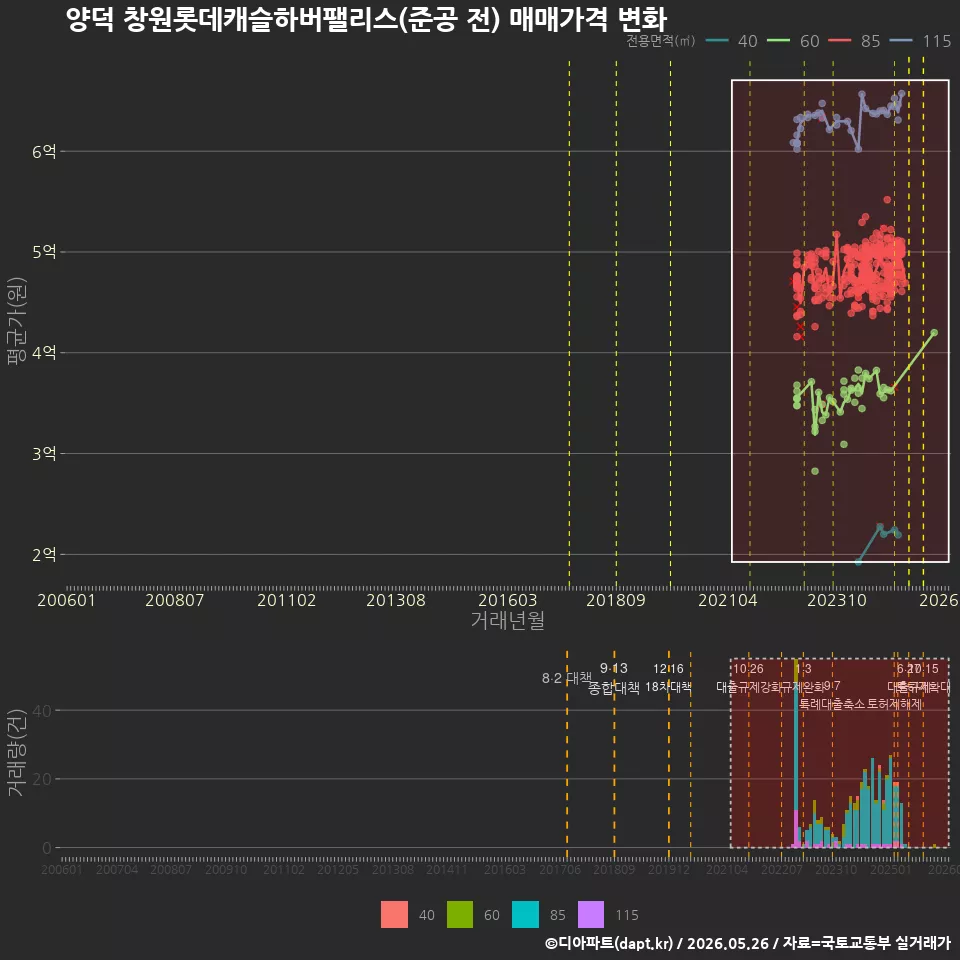
Task: Click the 12·16 18차대책 policy annotation
Action: tap(668, 678)
